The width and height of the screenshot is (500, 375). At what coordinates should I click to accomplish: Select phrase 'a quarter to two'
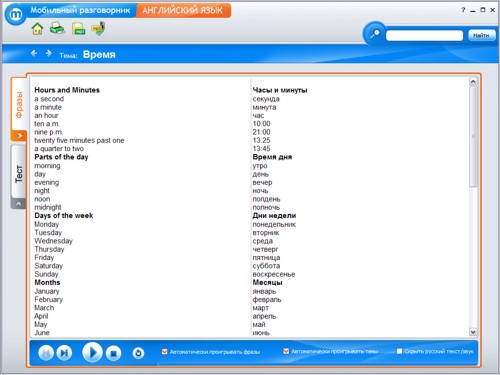(x=59, y=149)
